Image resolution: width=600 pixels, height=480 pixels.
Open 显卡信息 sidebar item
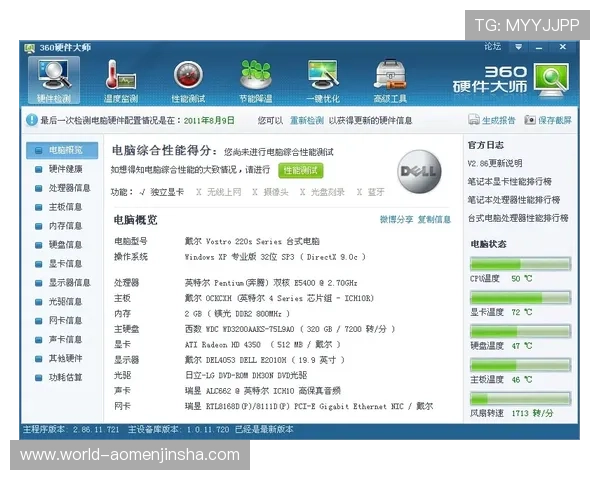pyautogui.click(x=65, y=264)
